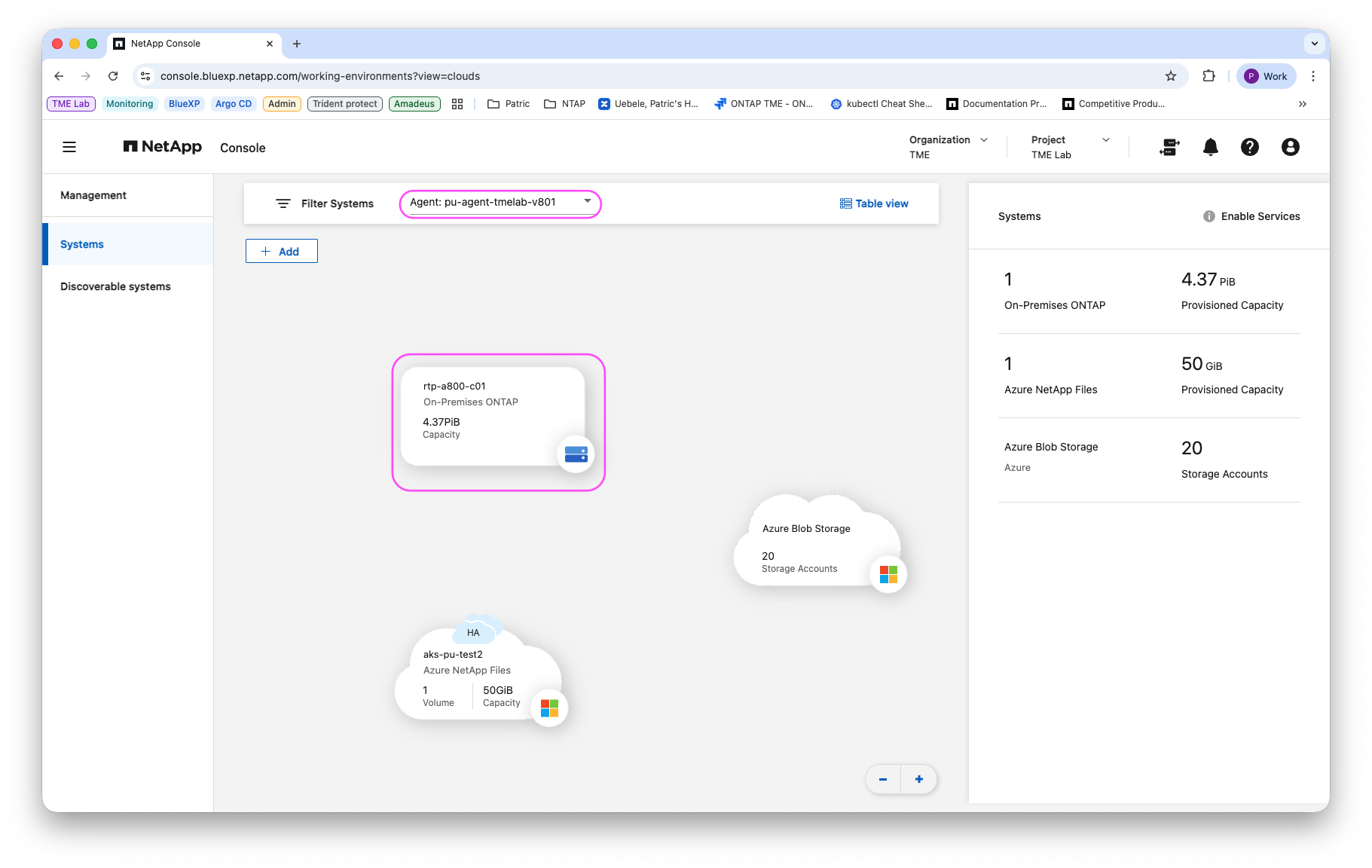This screenshot has height=868, width=1372.
Task: Open the user account profile icon
Action: pos(1291,147)
